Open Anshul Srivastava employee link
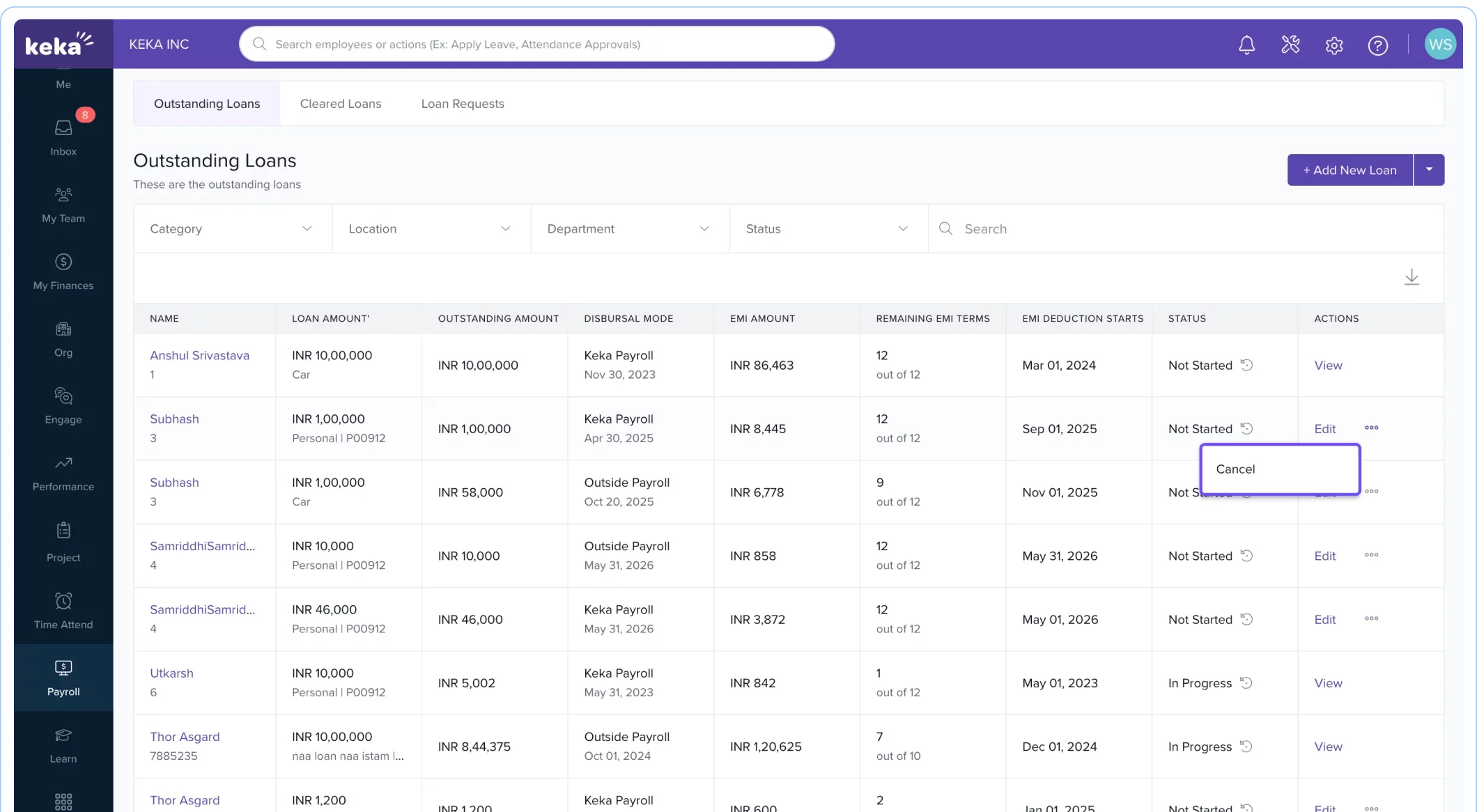This screenshot has width=1477, height=812. 199,355
